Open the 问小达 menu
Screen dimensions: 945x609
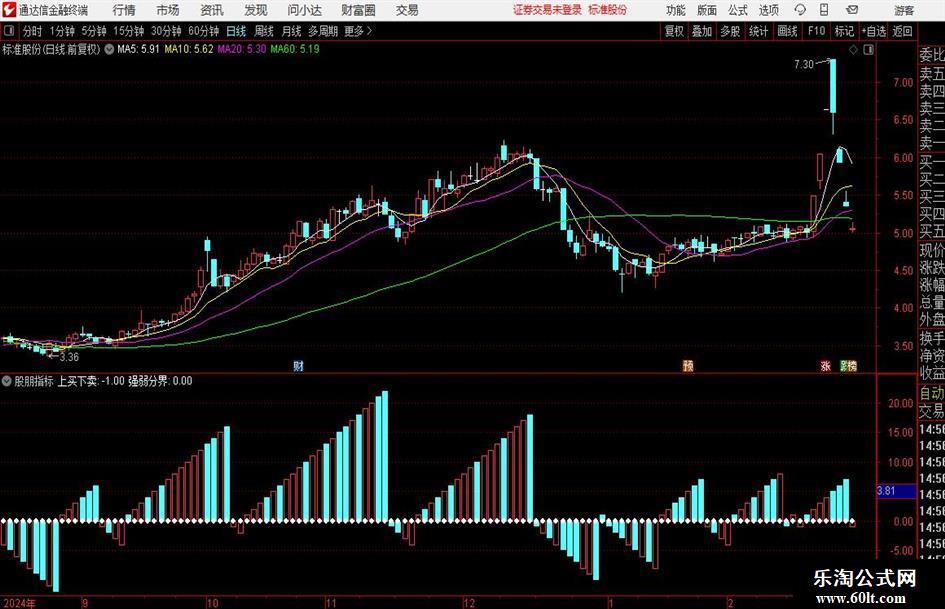pyautogui.click(x=304, y=10)
